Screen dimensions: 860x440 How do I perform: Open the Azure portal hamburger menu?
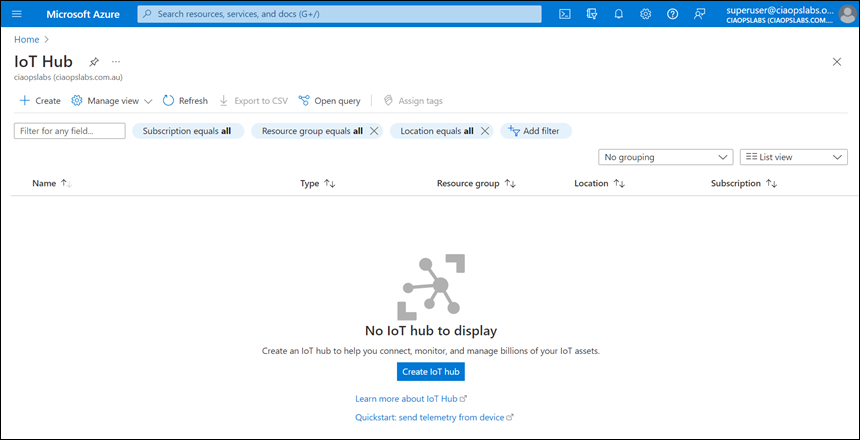point(16,14)
